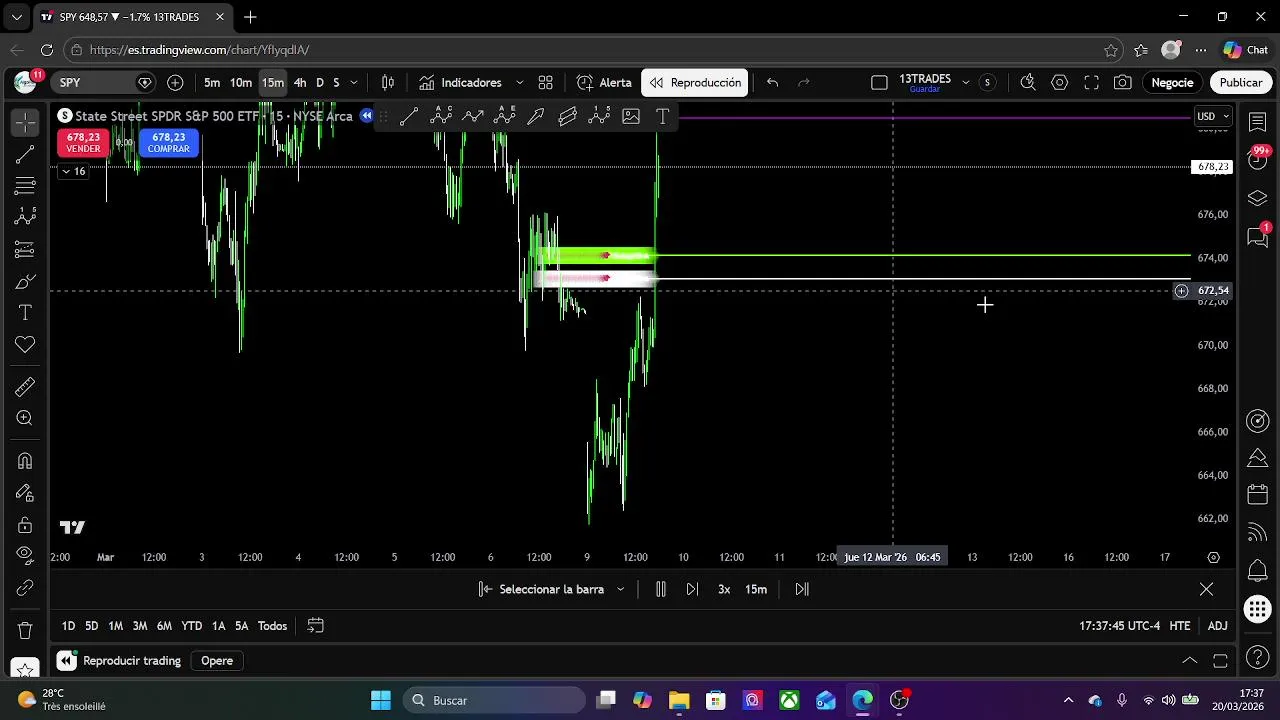This screenshot has width=1280, height=720.
Task: Step forward one bar in replay
Action: tap(692, 589)
